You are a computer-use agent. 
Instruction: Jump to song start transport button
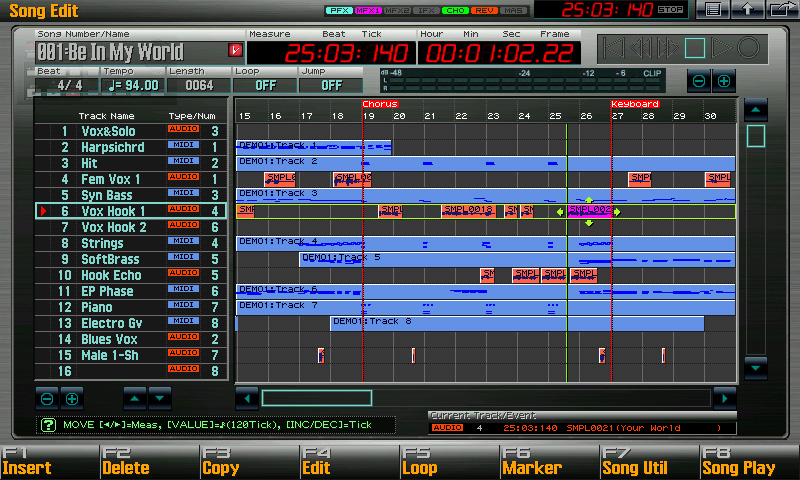tap(614, 48)
